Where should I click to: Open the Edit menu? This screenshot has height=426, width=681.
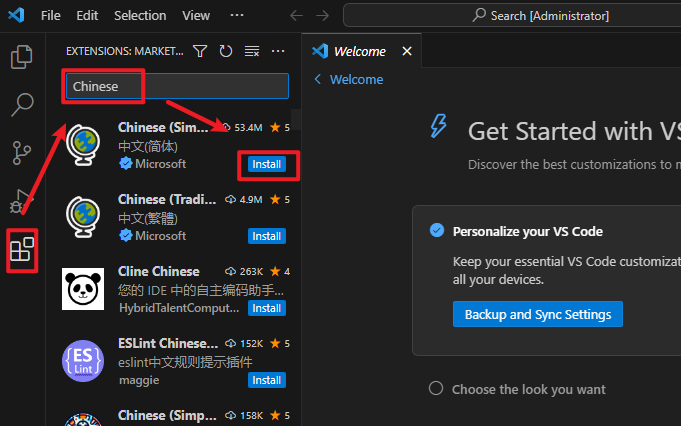tap(87, 16)
